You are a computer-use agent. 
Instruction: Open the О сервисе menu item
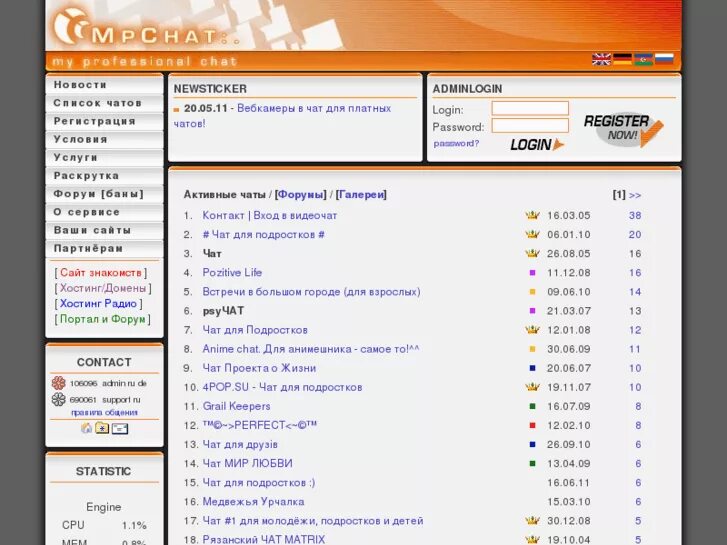(104, 212)
